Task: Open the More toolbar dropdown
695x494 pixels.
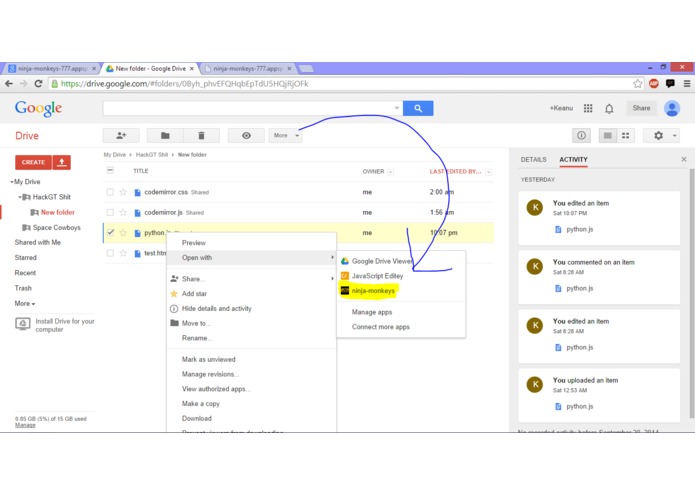Action: (x=285, y=136)
